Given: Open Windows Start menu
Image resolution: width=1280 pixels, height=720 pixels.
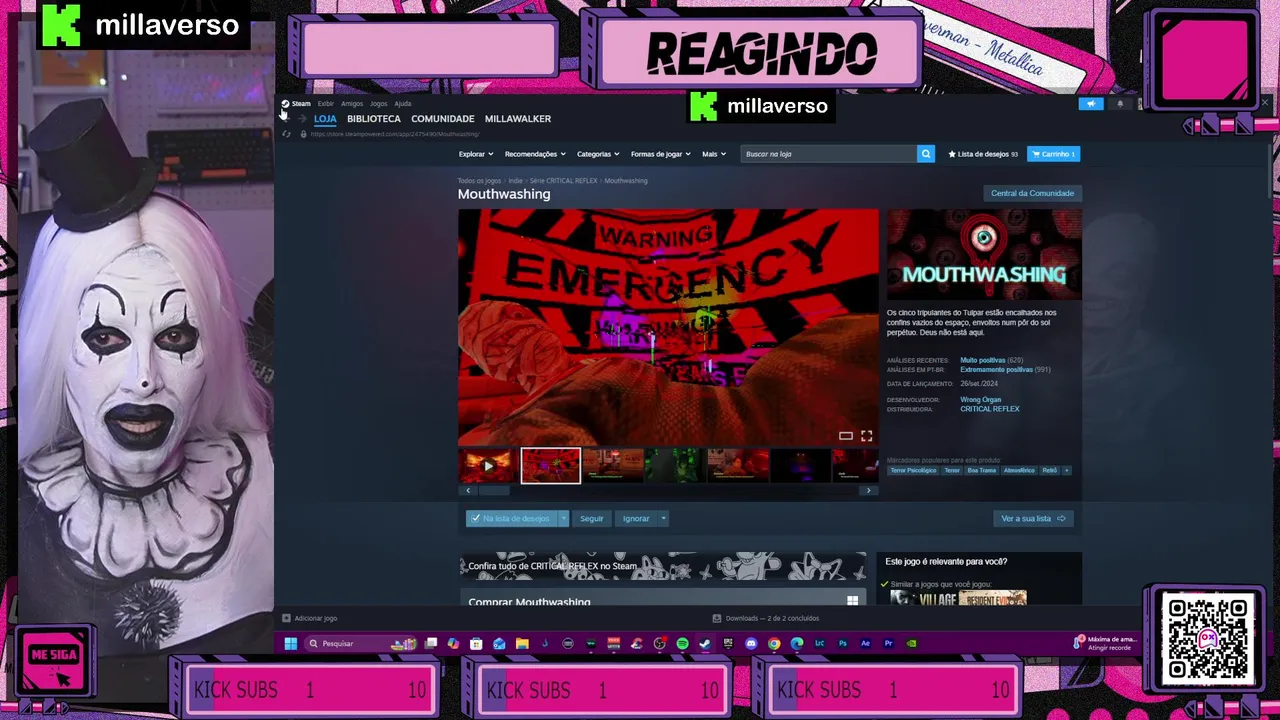Looking at the screenshot, I should pos(290,643).
